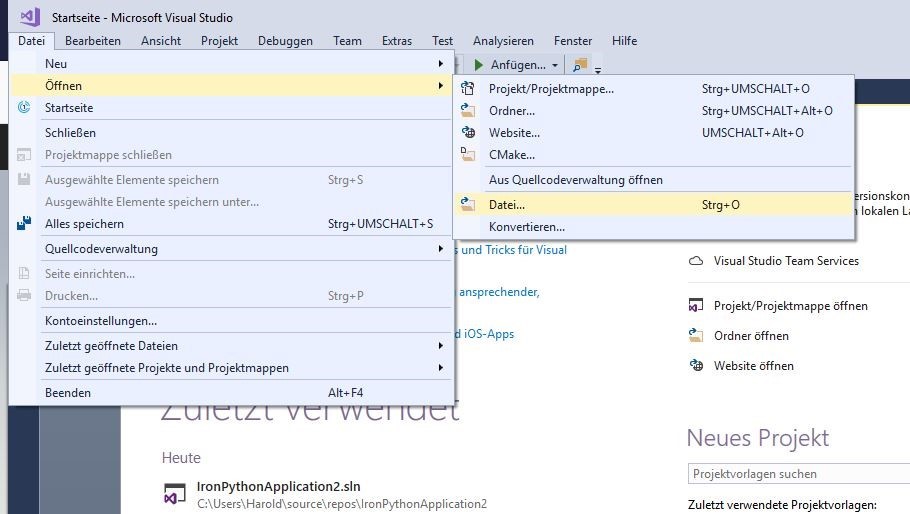The width and height of the screenshot is (910, 514).
Task: Click the green Anfügen play icon
Action: (x=477, y=65)
